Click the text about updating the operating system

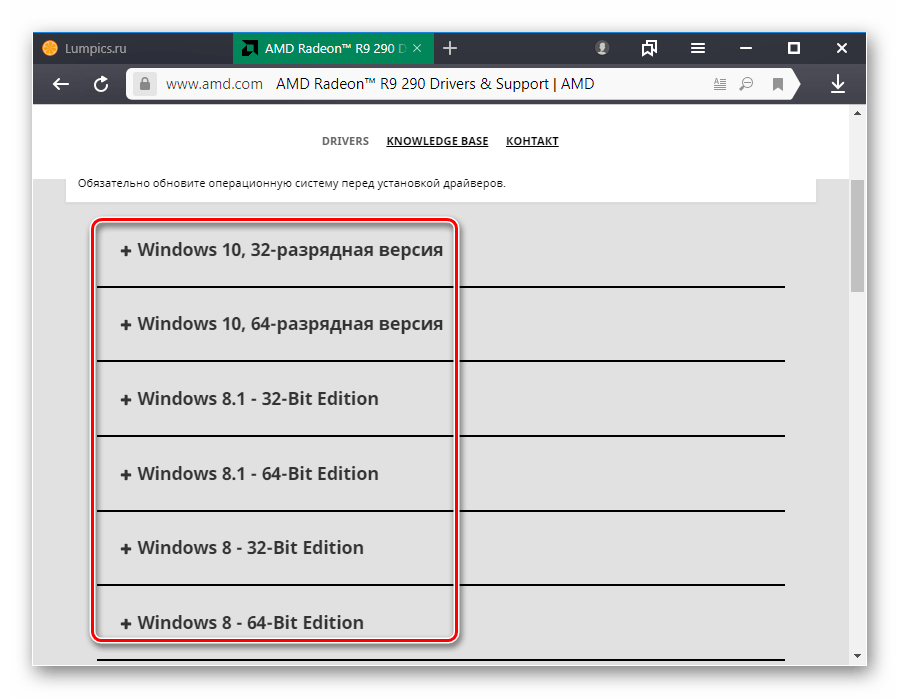[x=292, y=184]
